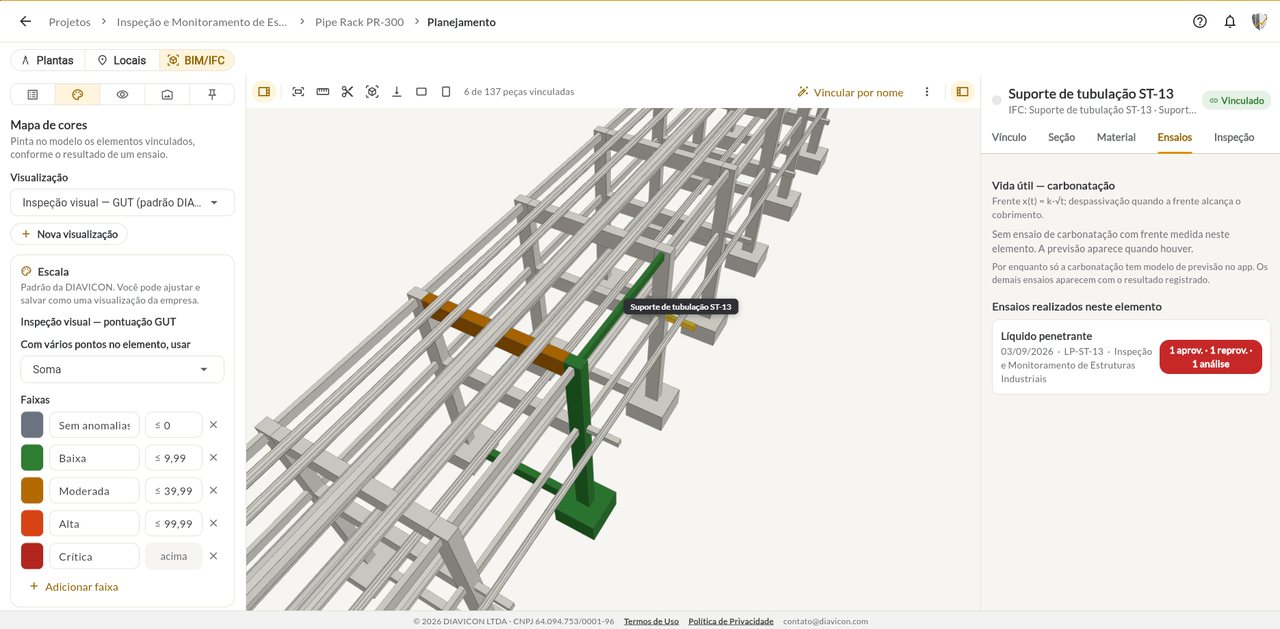Screen dimensions: 1280x629
Task: Open the Soma aggregation dropdown
Action: (x=122, y=369)
